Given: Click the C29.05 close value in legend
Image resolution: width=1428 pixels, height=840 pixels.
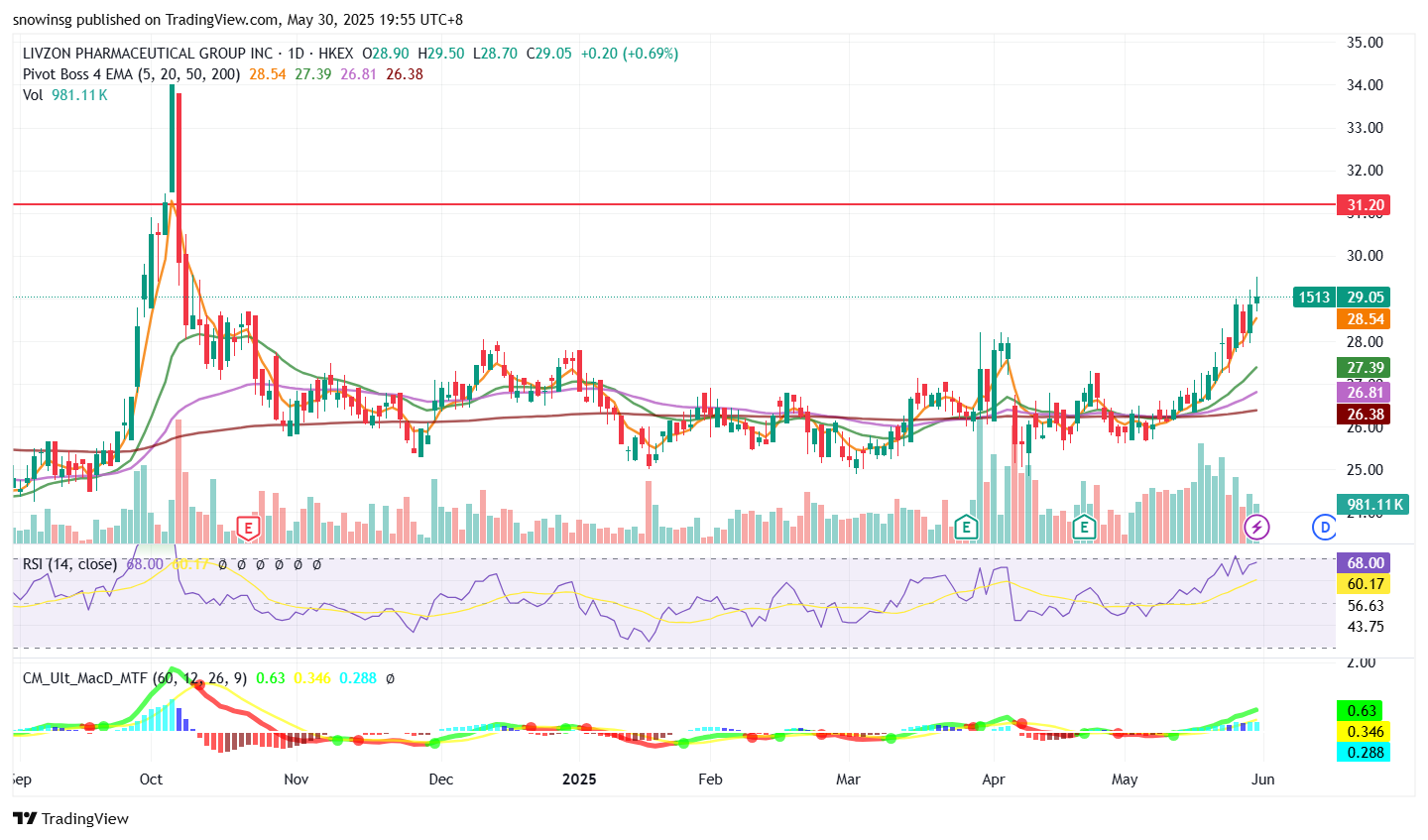Looking at the screenshot, I should click(548, 54).
